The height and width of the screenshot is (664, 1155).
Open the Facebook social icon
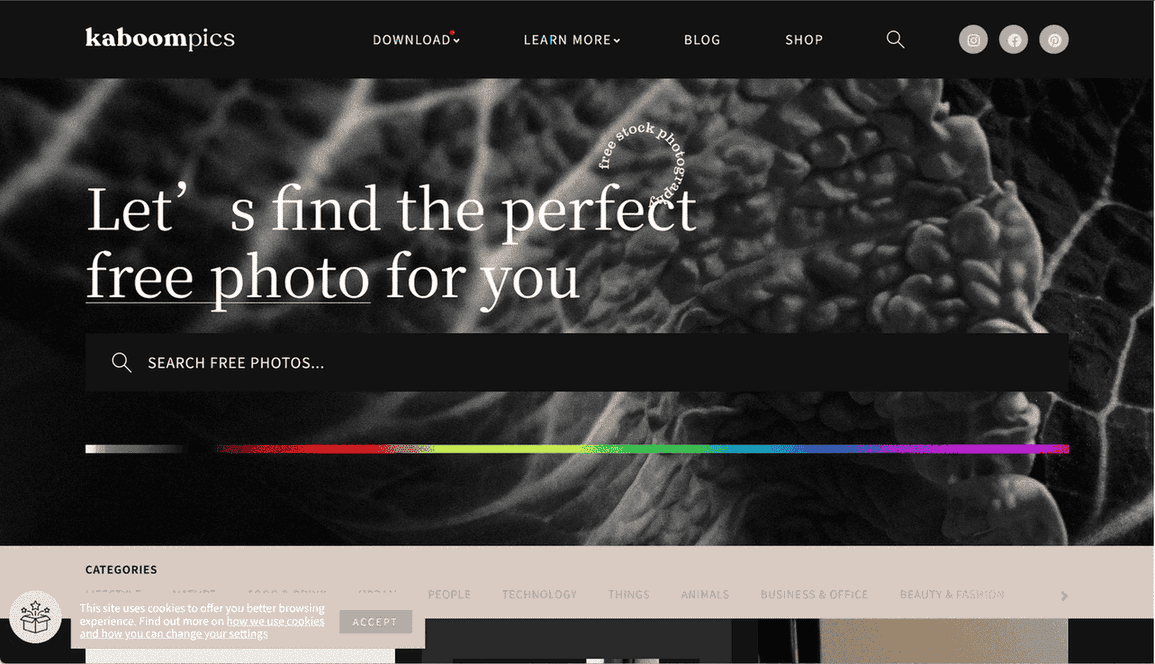click(x=1014, y=40)
